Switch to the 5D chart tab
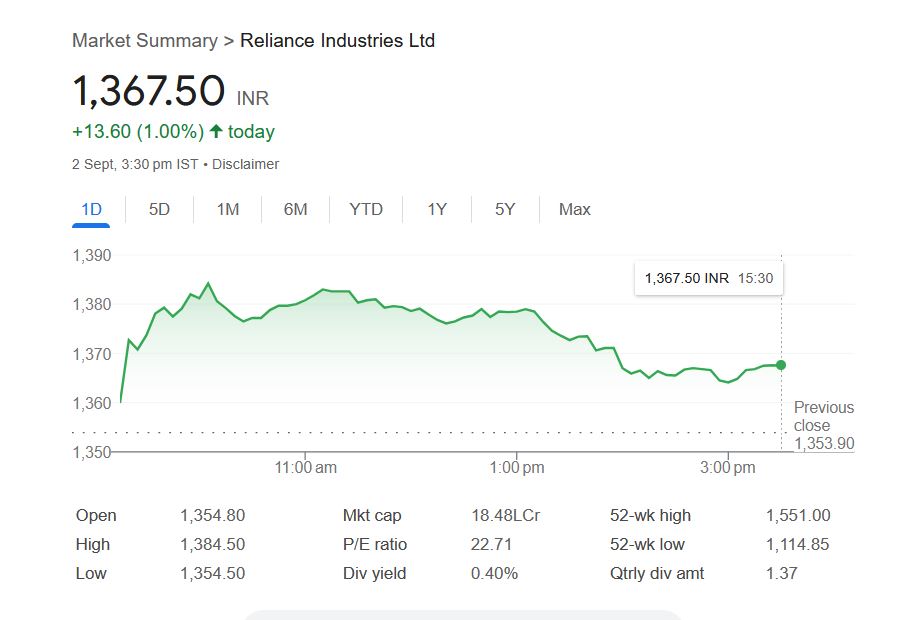 point(159,209)
